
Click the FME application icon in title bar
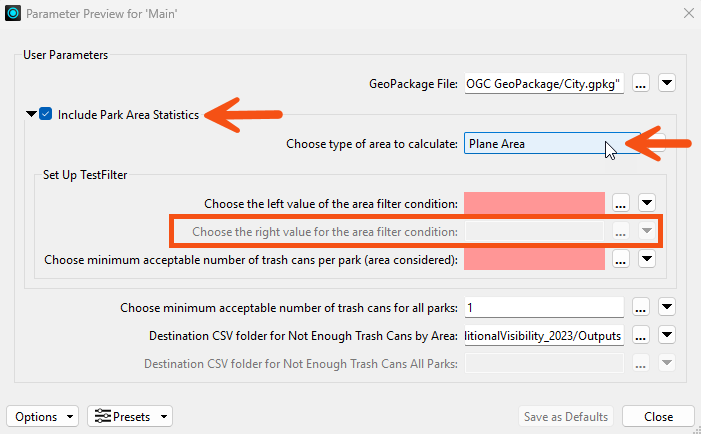tap(13, 13)
